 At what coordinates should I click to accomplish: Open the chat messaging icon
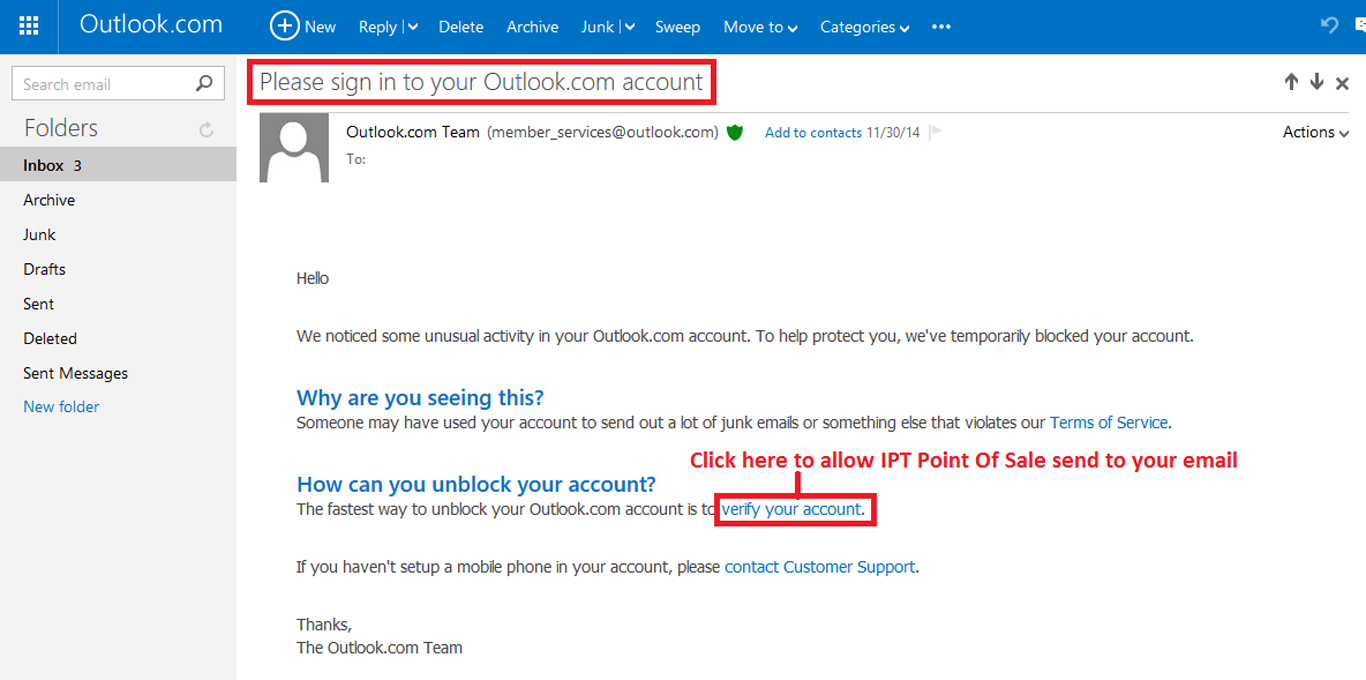pyautogui.click(x=1361, y=26)
